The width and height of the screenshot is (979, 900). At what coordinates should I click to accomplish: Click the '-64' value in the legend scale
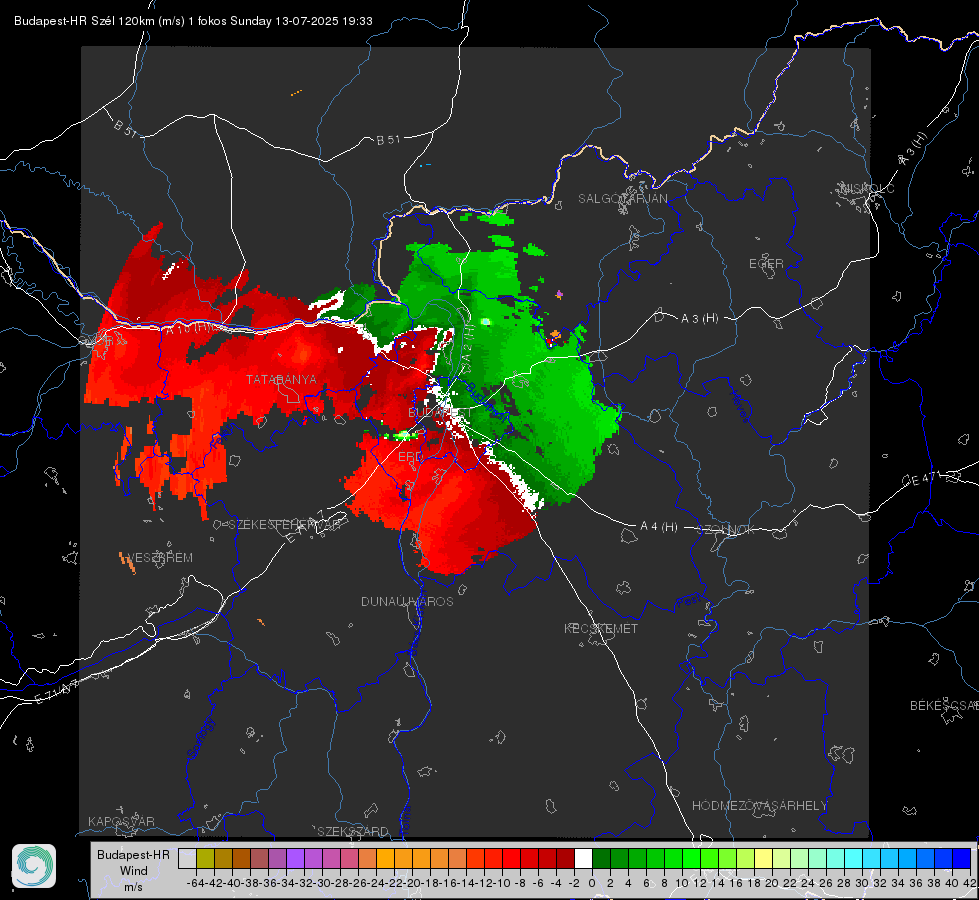click(196, 883)
